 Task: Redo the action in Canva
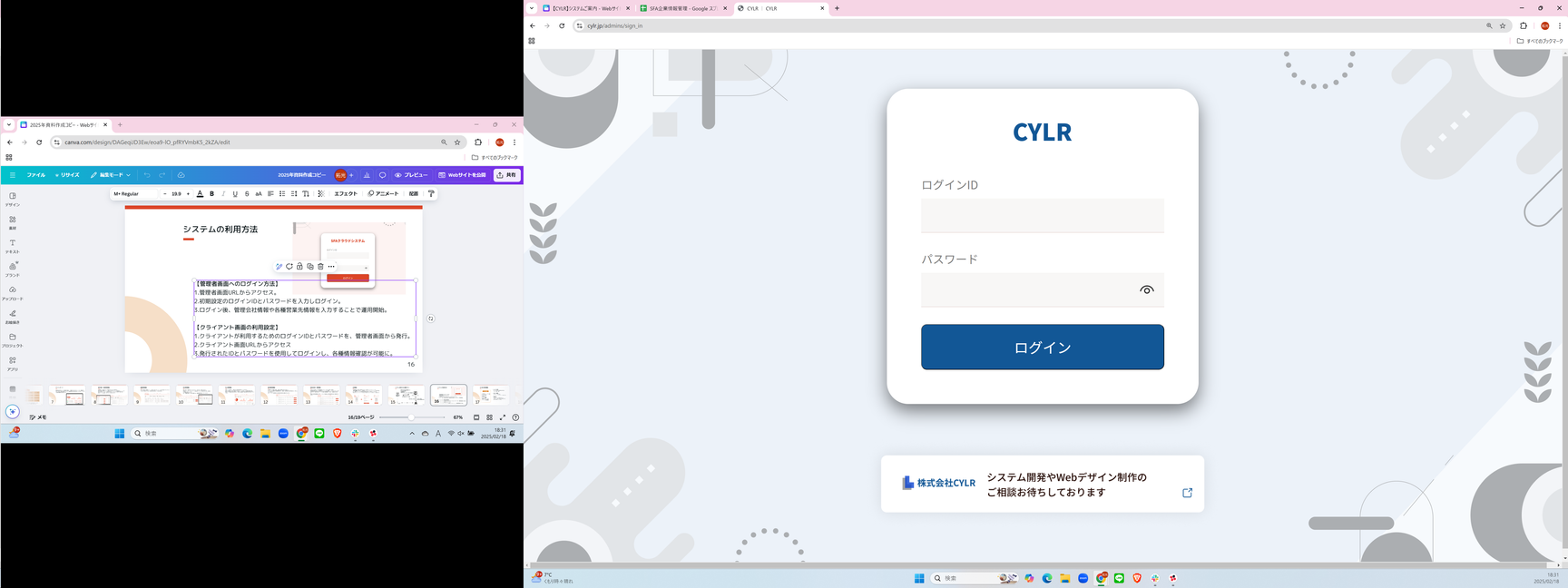(162, 175)
